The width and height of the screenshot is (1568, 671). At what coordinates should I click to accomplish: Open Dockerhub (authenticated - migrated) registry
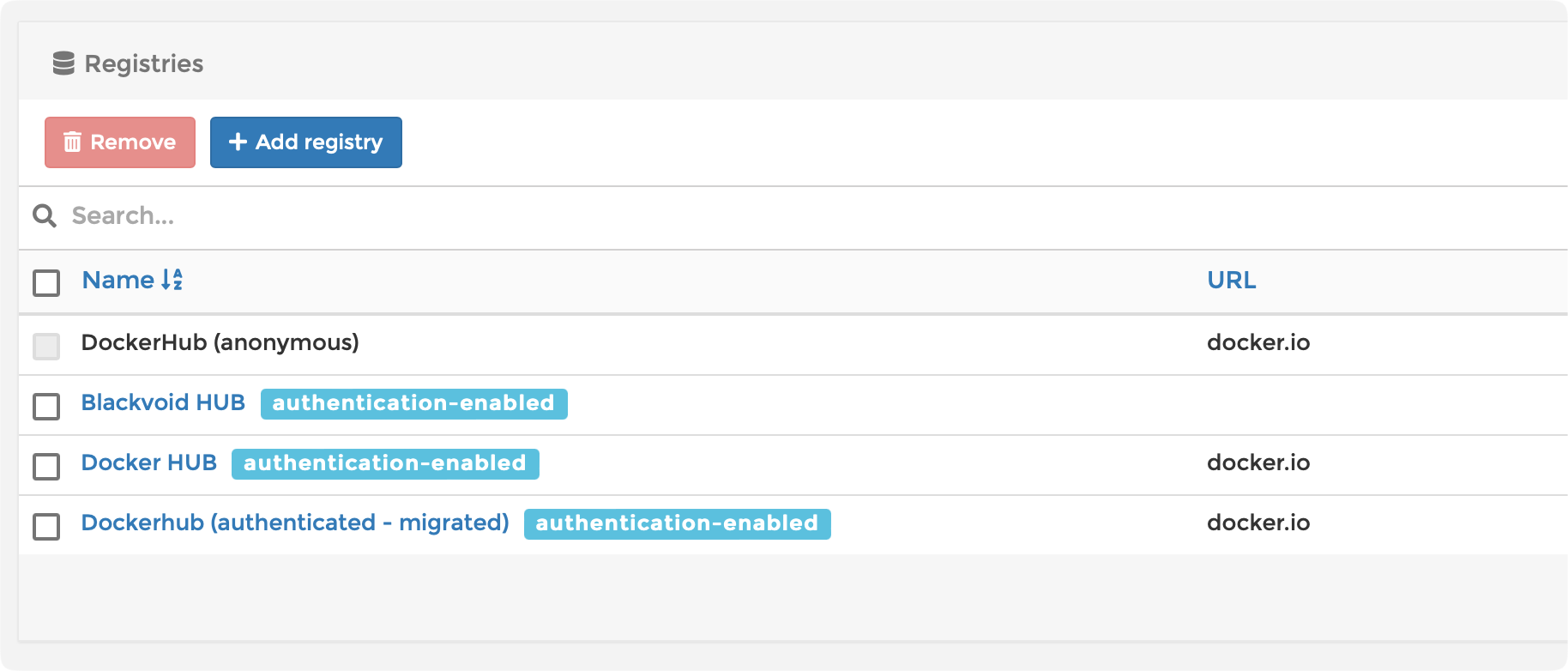pyautogui.click(x=295, y=523)
